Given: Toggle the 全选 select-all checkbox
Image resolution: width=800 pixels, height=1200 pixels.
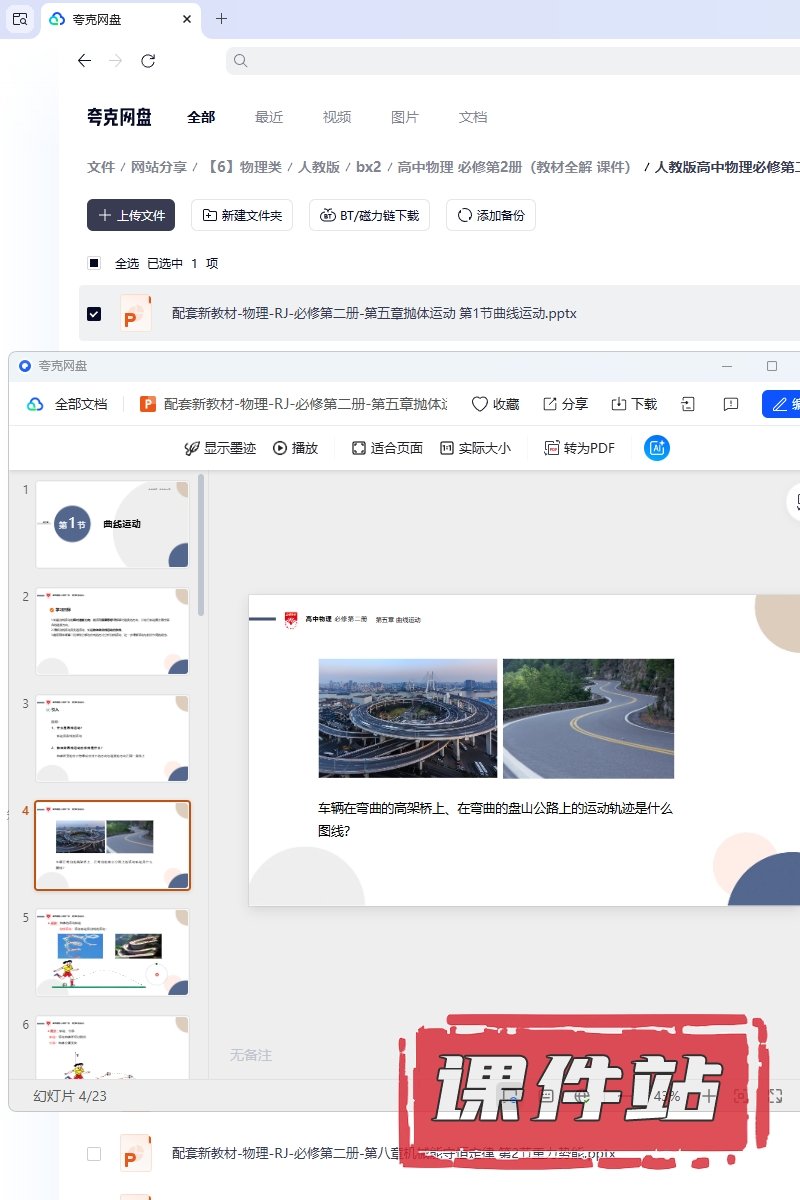Looking at the screenshot, I should [94, 263].
